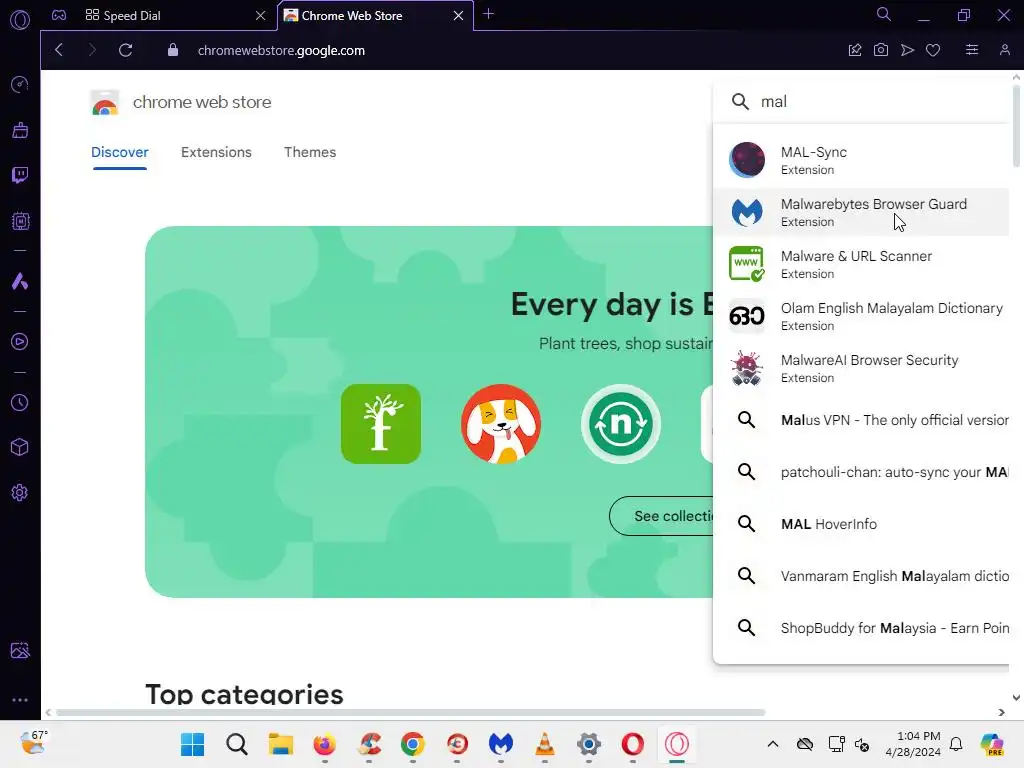The image size is (1024, 768).
Task: Go back to previous page
Action: tap(59, 50)
